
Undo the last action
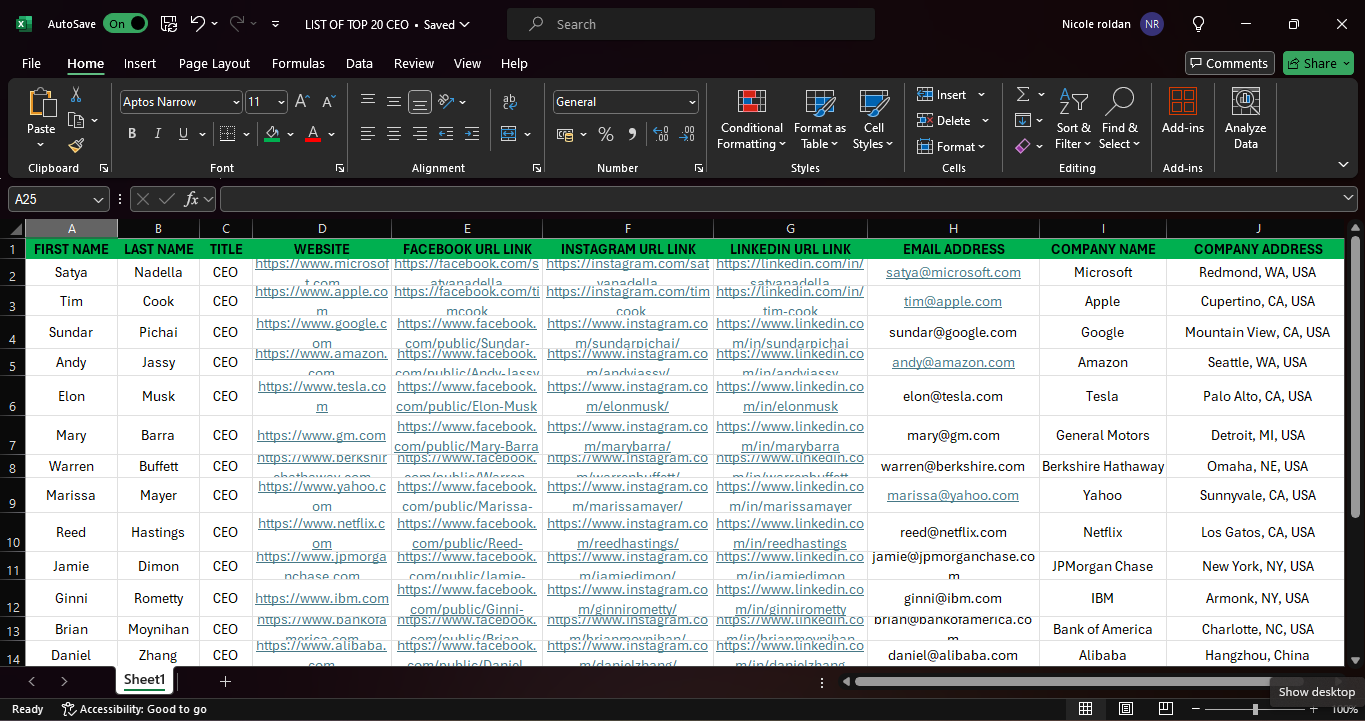198,24
